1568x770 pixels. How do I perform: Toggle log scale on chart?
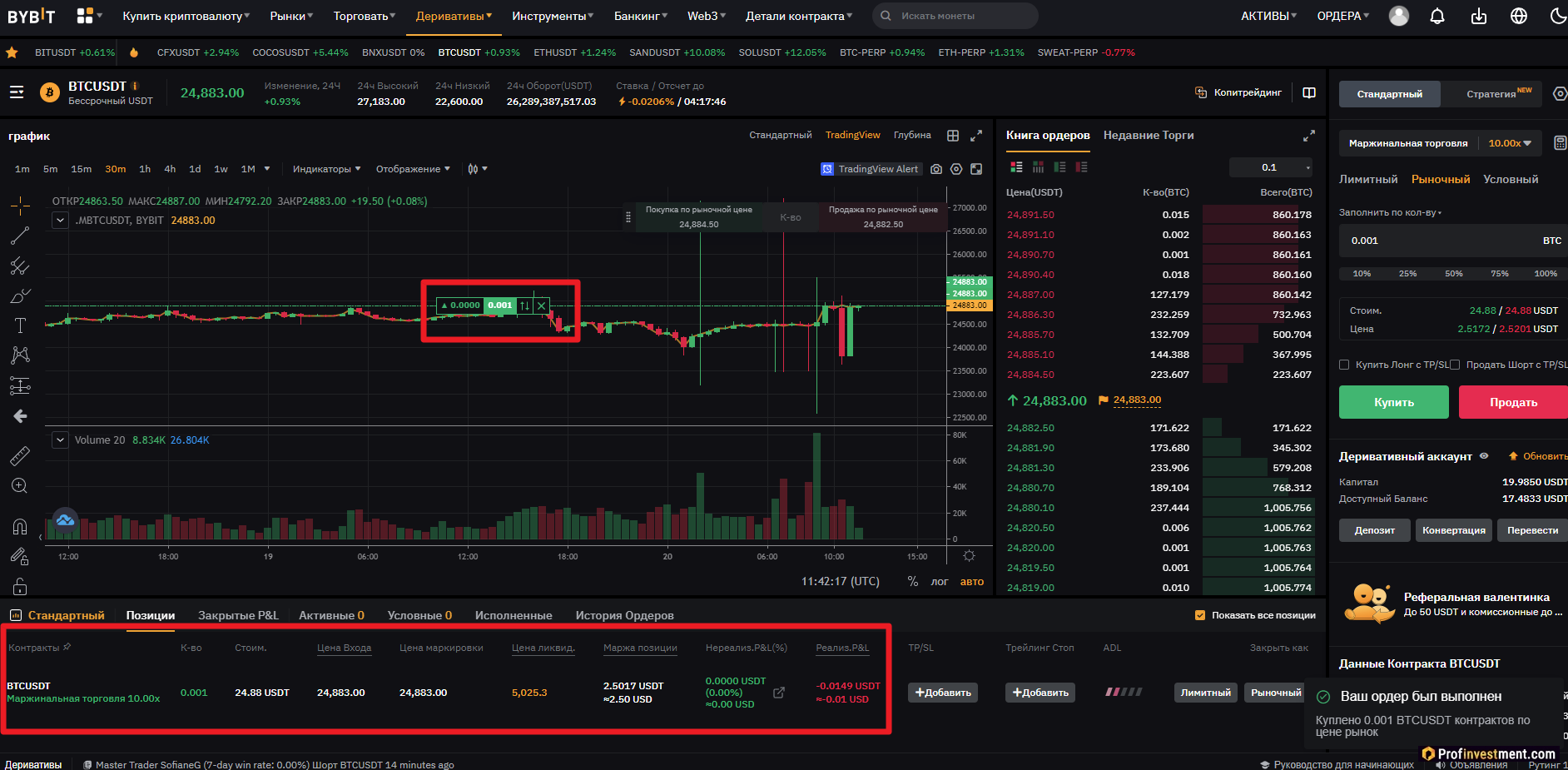(x=940, y=582)
